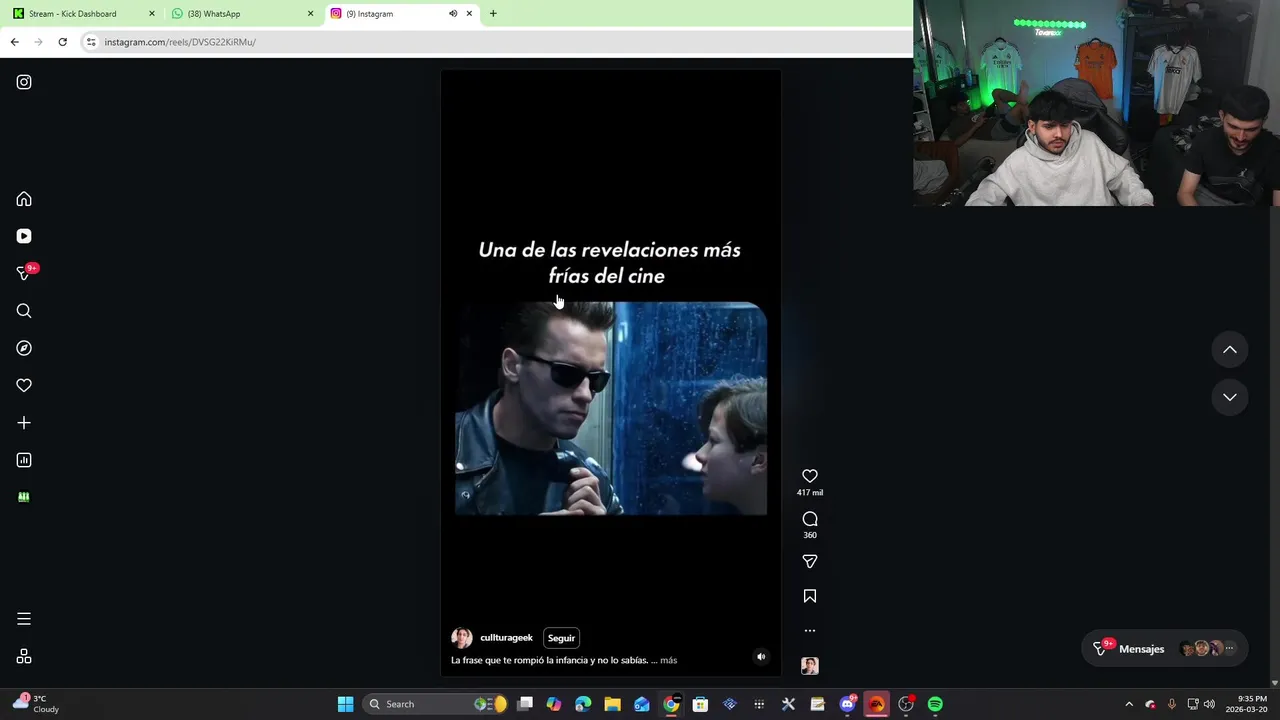Image resolution: width=1280 pixels, height=720 pixels.
Task: Open the hamburger More menu in sidebar
Action: click(24, 619)
